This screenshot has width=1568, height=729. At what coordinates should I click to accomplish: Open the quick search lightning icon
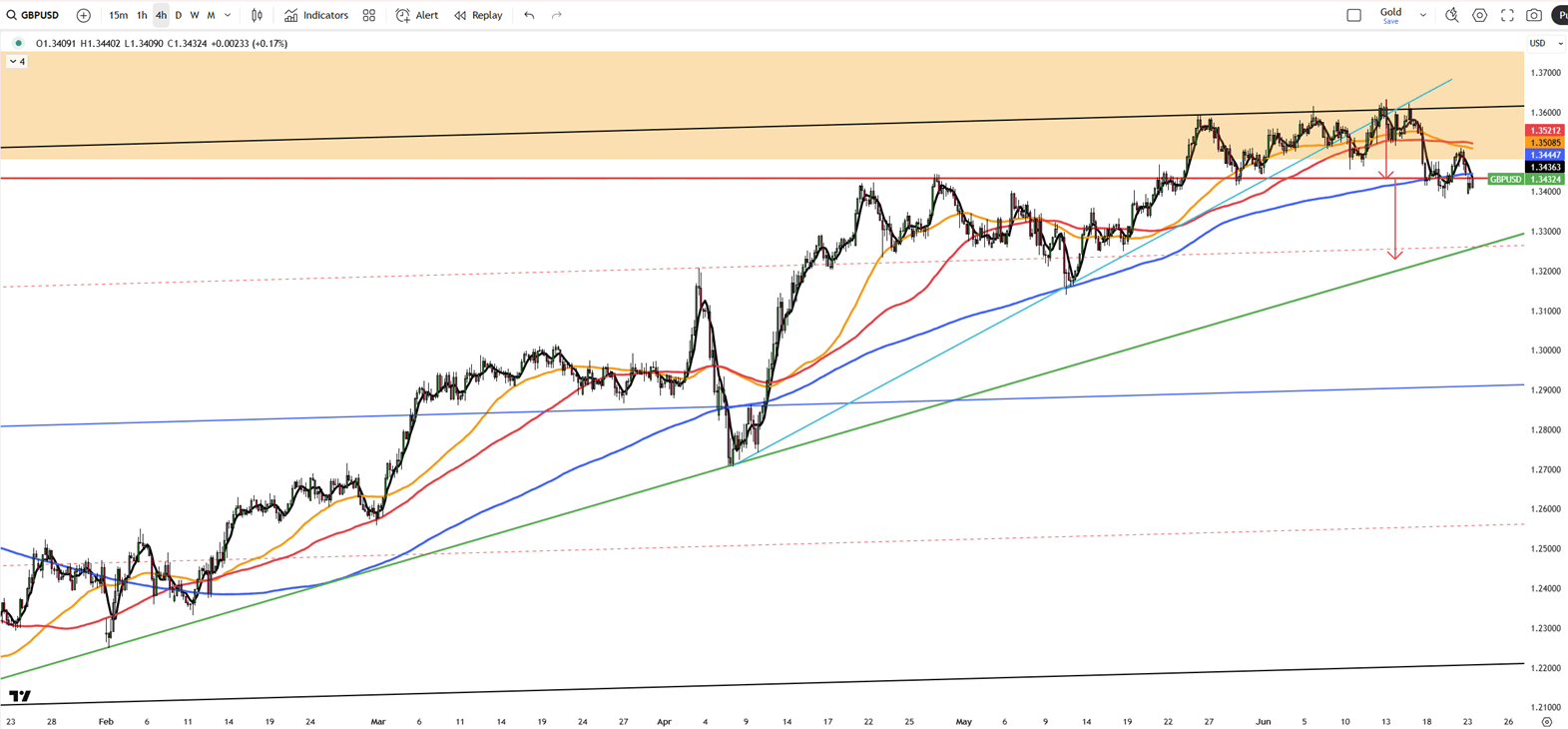[1451, 15]
